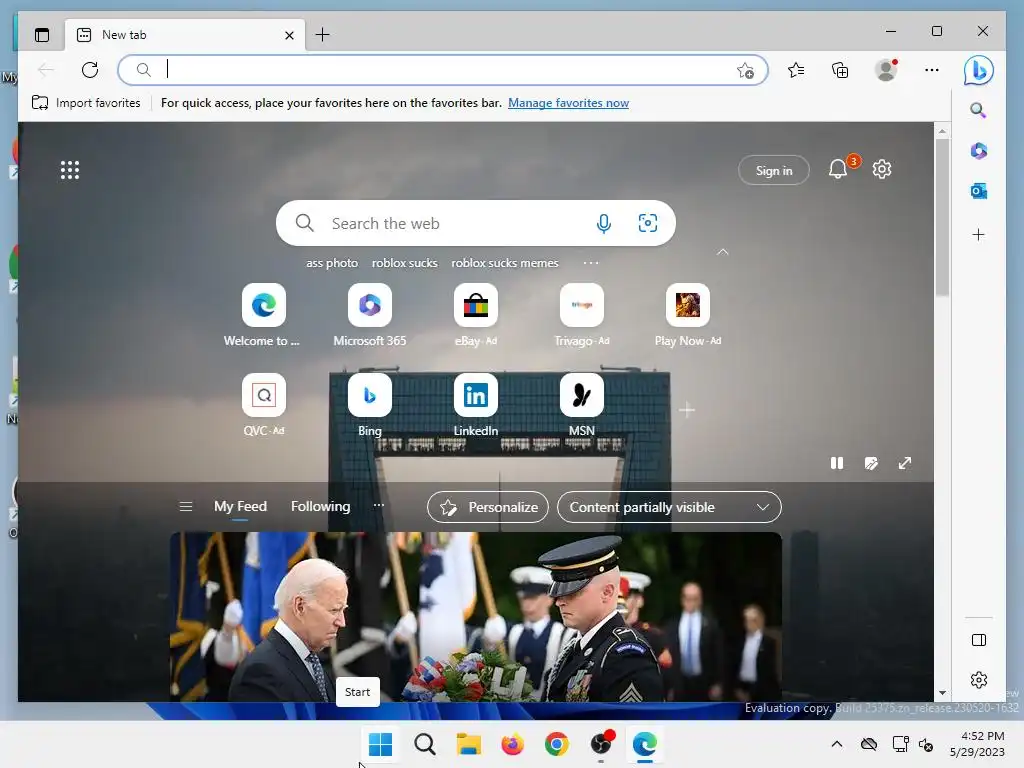This screenshot has width=1024, height=768.
Task: Switch to the Following tab
Action: pyautogui.click(x=321, y=507)
